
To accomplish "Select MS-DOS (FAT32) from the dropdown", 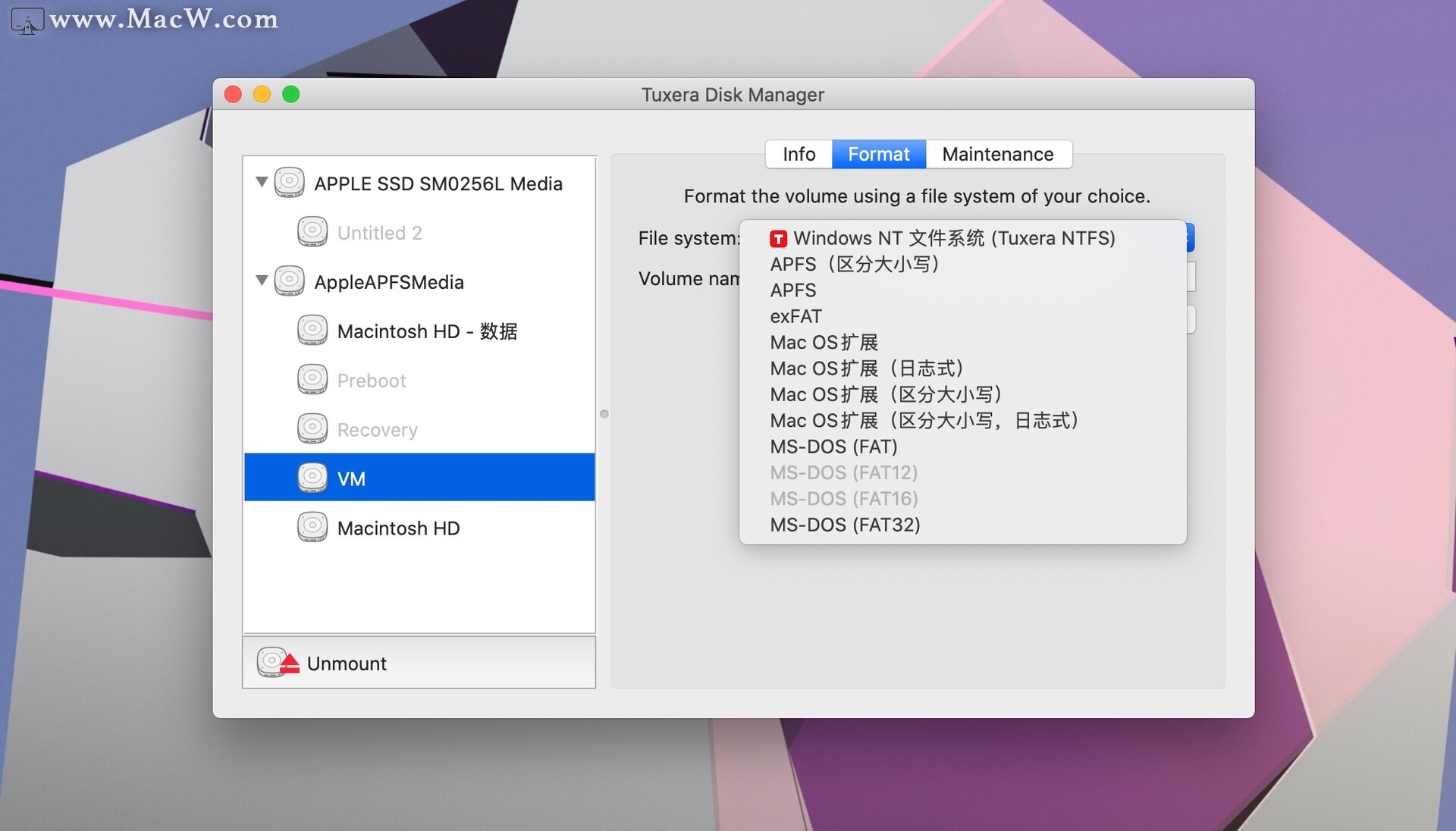I will coord(844,524).
